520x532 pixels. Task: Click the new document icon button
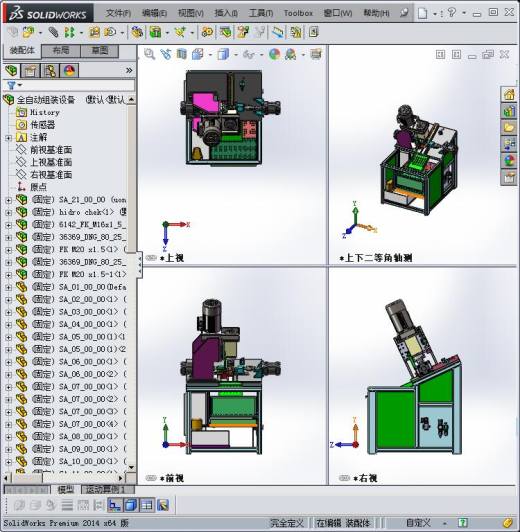(x=422, y=13)
